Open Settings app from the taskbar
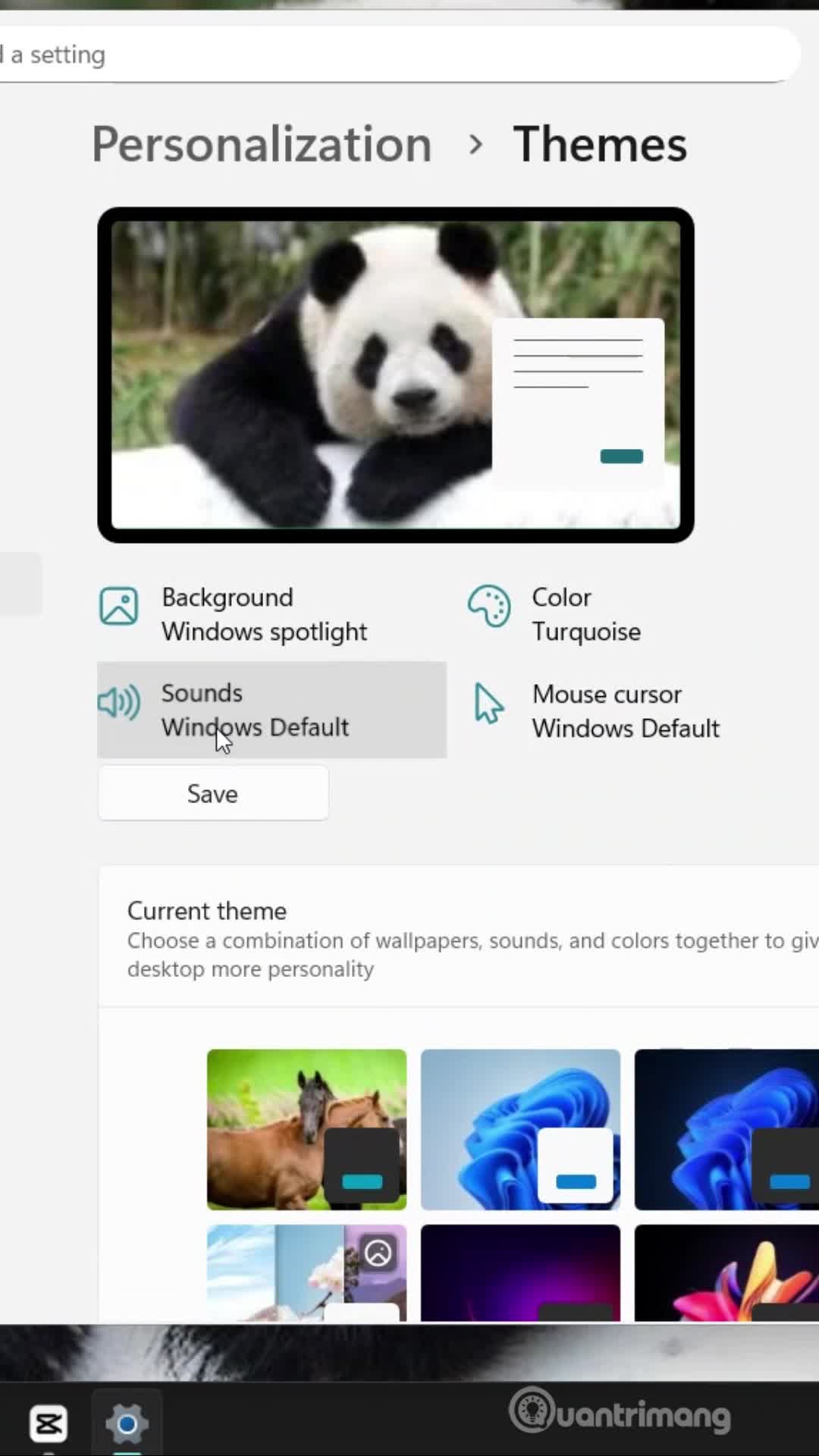The image size is (819, 1456). [127, 1423]
